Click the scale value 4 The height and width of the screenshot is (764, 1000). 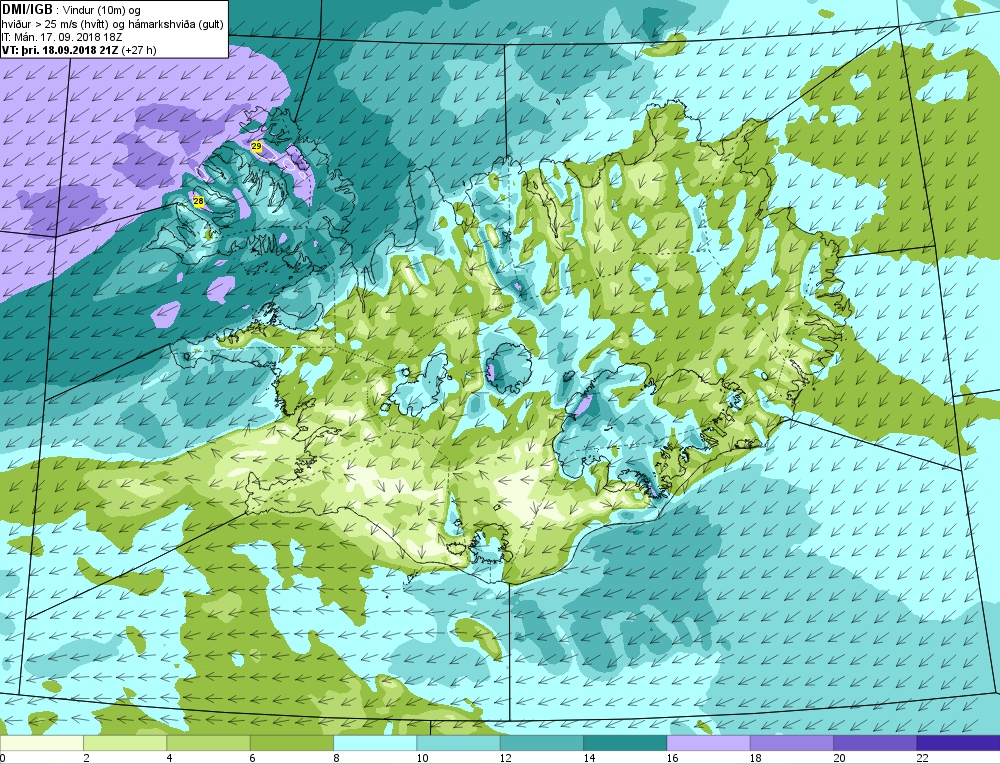[170, 758]
